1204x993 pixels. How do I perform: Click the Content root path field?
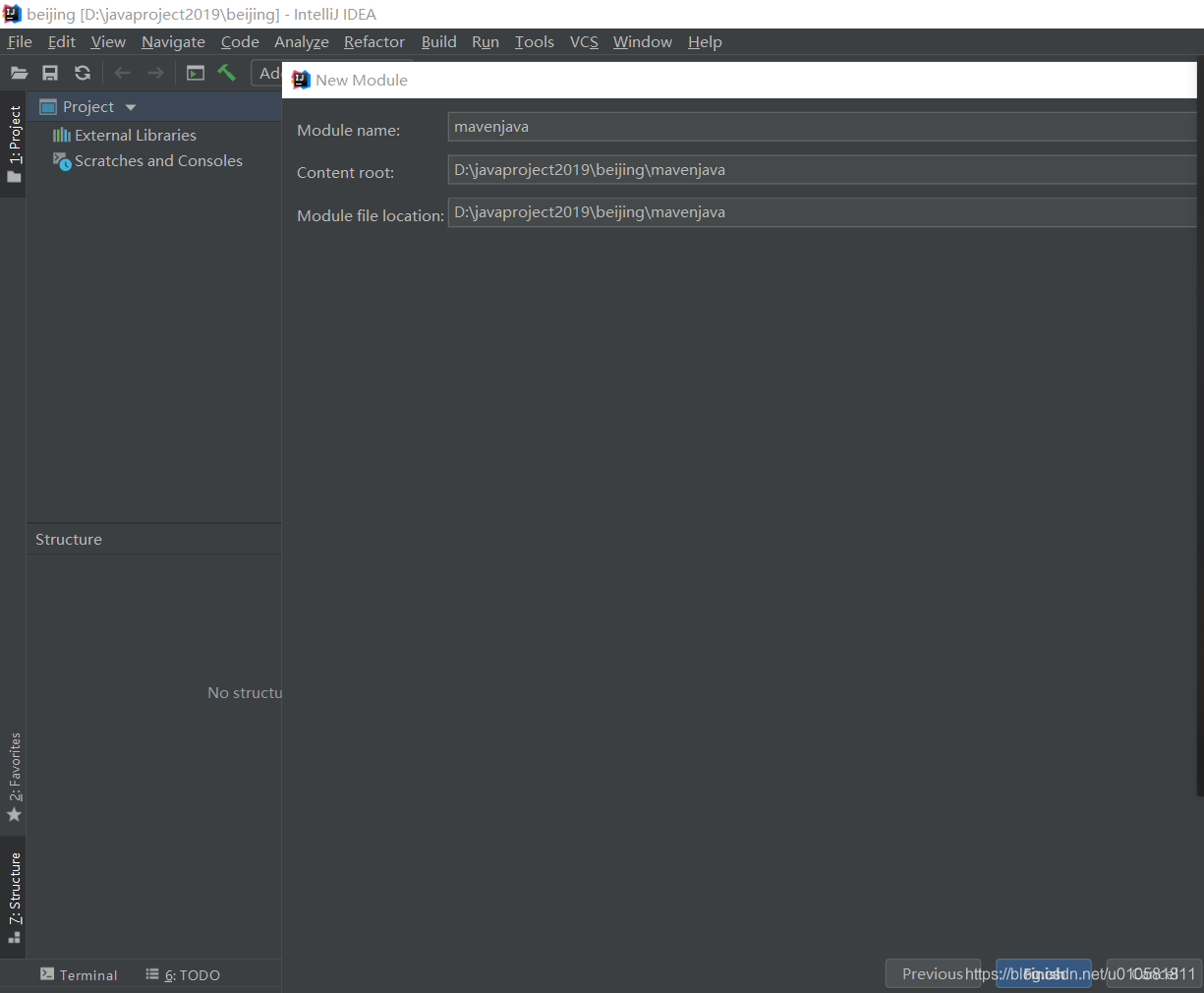pos(822,170)
